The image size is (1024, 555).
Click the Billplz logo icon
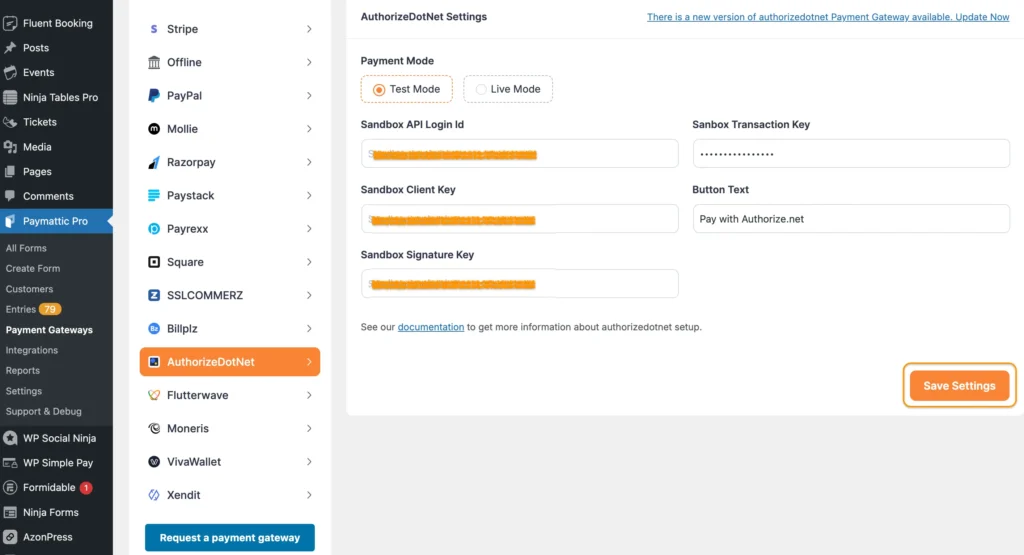tap(153, 328)
